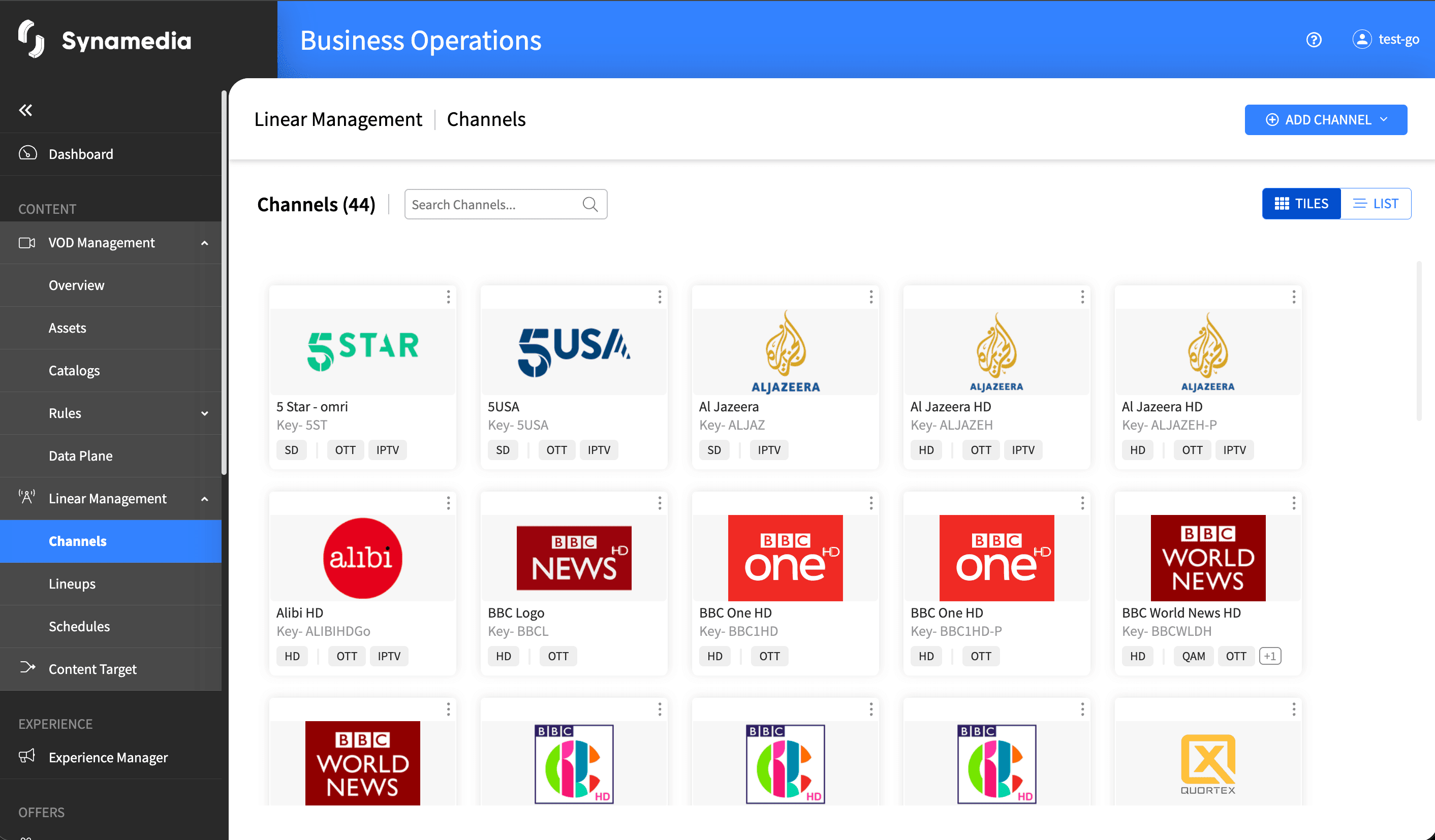This screenshot has height=840, width=1435.
Task: Select Channels in sidebar
Action: click(x=111, y=541)
